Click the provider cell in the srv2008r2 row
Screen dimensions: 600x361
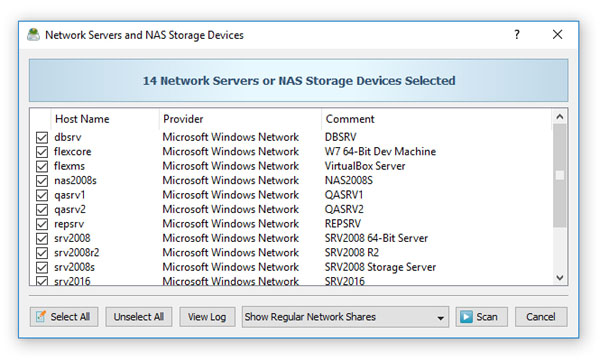point(230,253)
